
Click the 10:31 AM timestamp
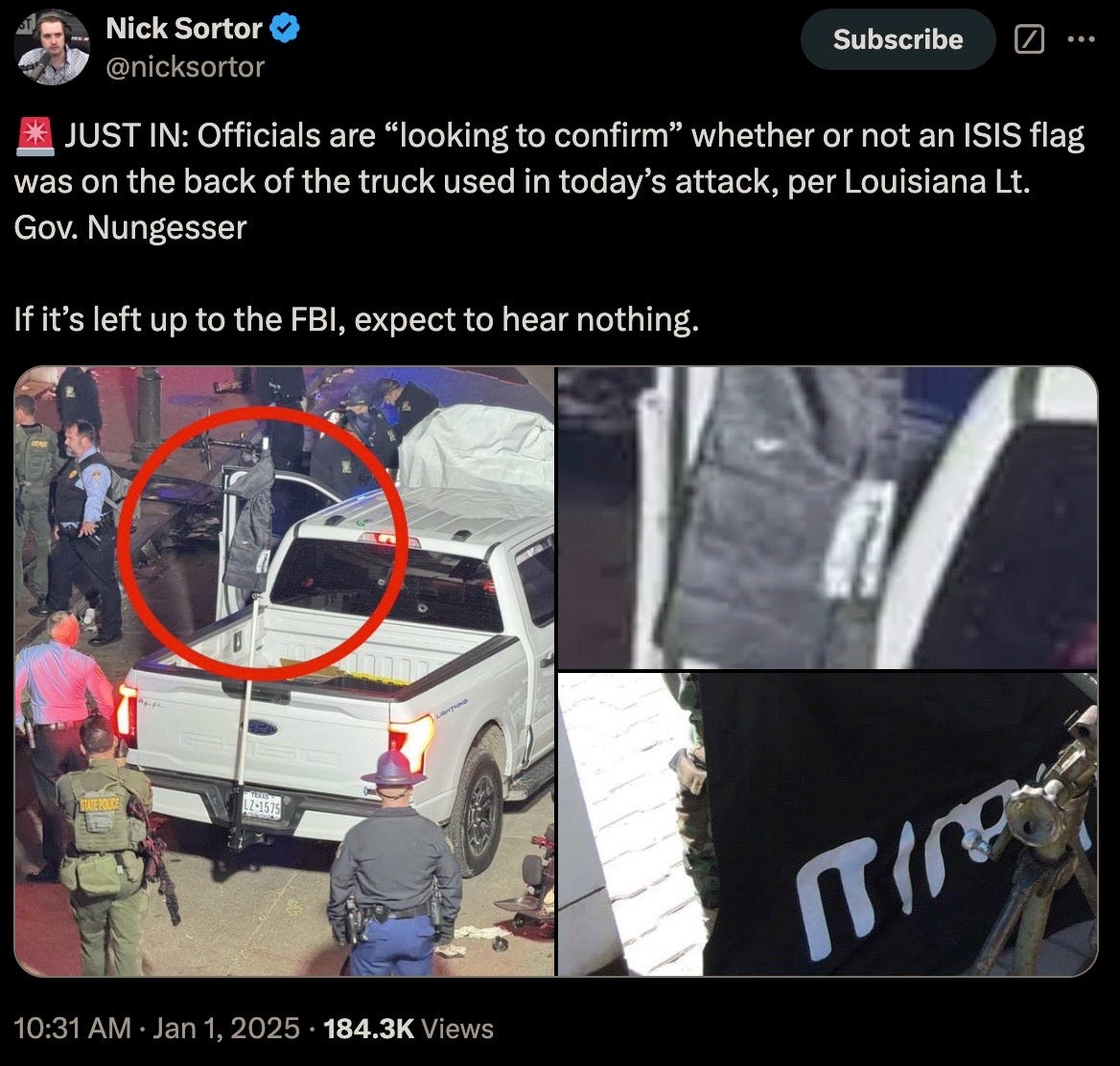[x=72, y=1029]
